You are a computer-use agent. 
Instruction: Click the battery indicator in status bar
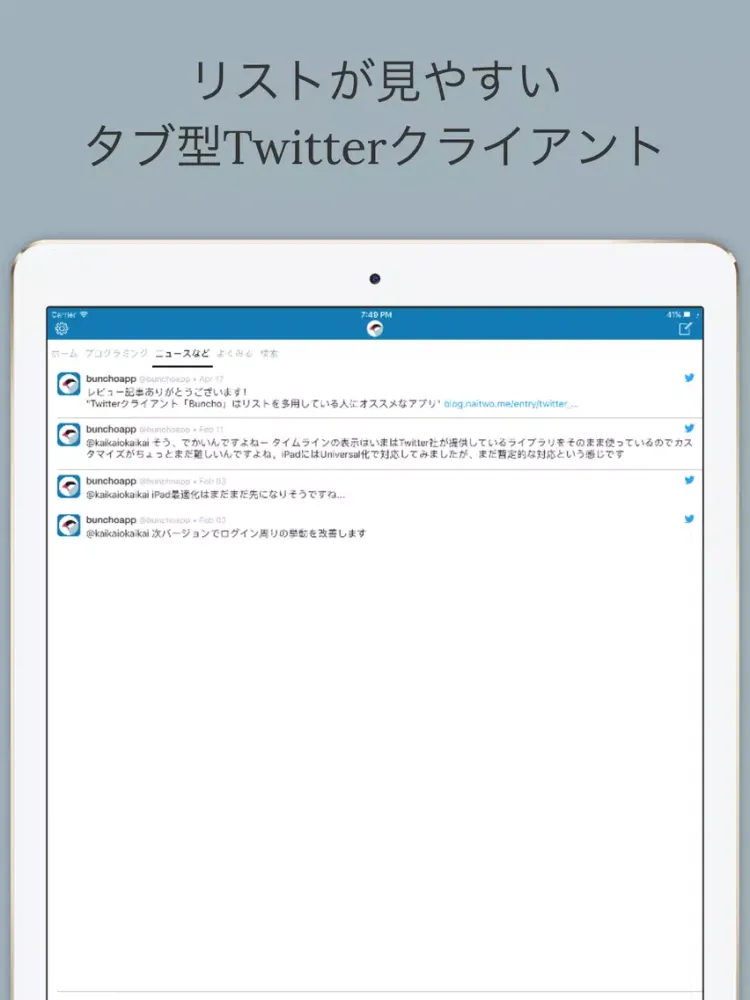coord(688,315)
